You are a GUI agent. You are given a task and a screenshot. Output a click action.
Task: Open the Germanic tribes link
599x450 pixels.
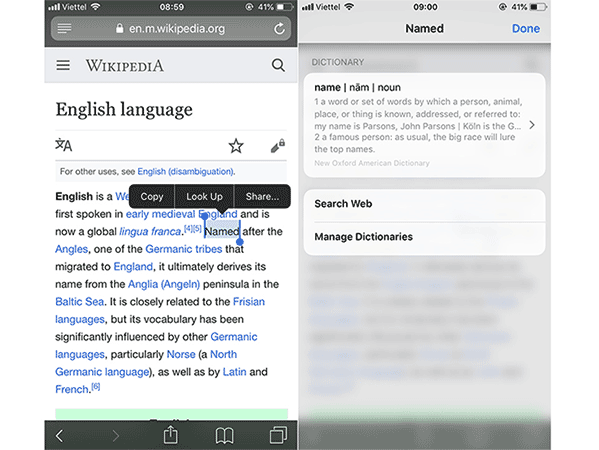(x=184, y=249)
